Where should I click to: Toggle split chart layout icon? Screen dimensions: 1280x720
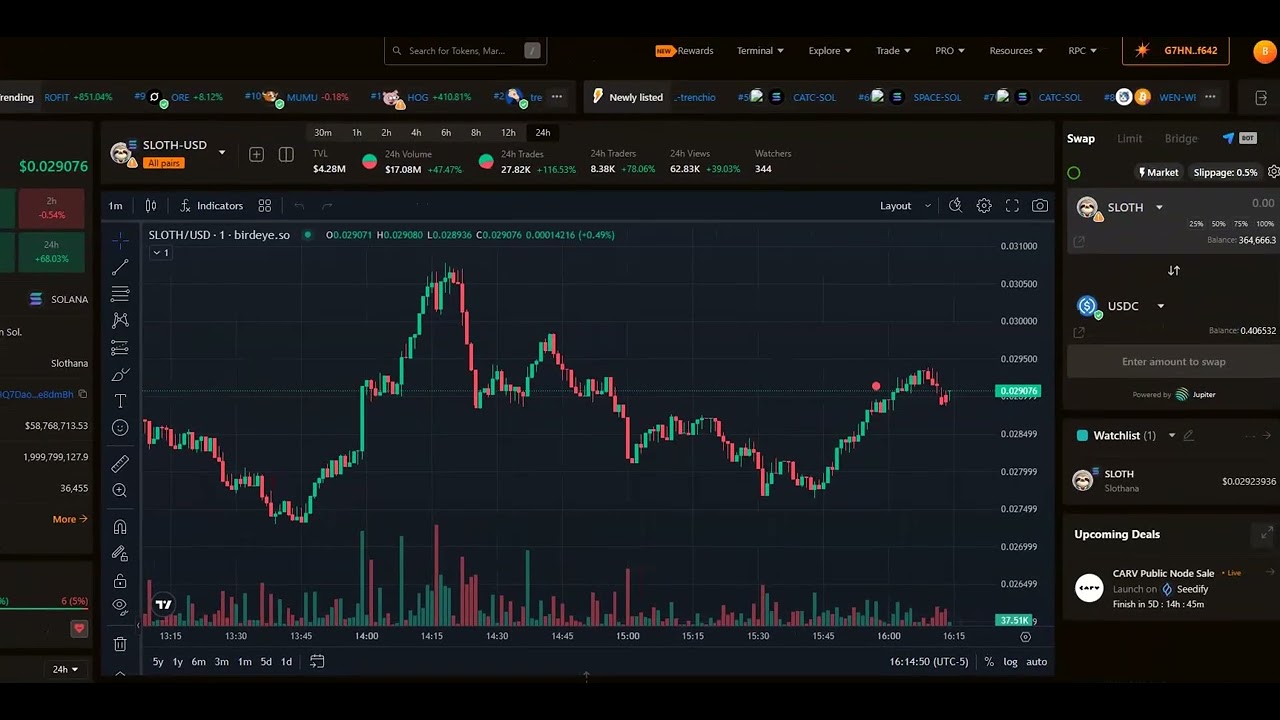point(286,154)
